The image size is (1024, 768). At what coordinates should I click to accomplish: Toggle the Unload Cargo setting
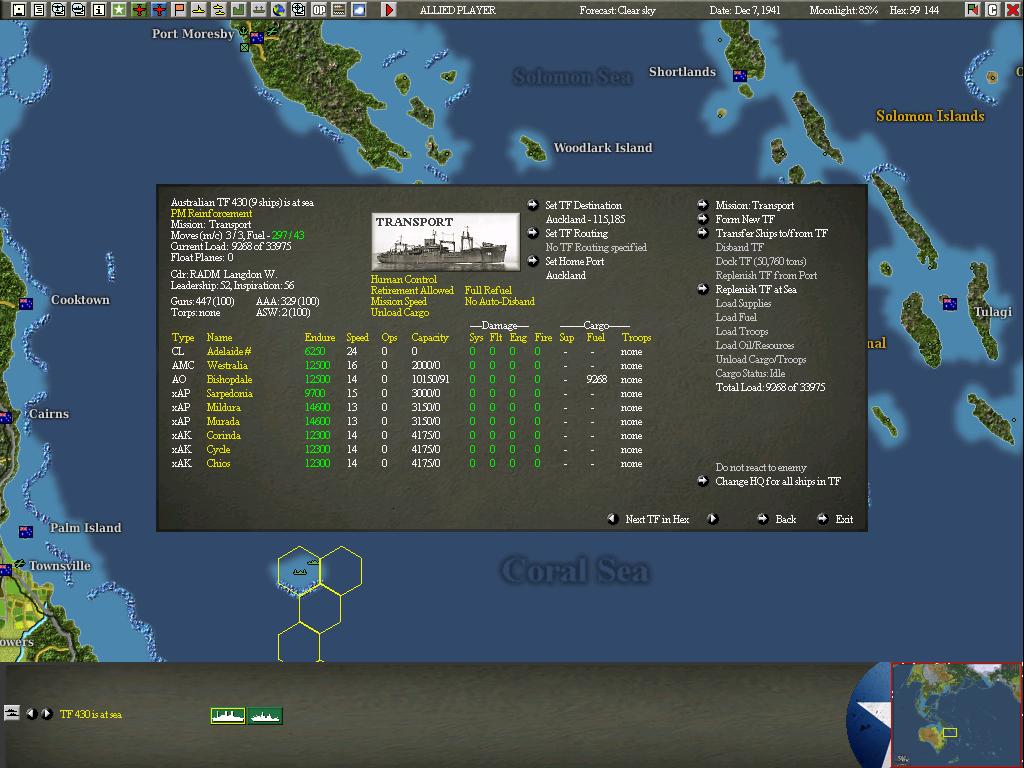click(400, 312)
